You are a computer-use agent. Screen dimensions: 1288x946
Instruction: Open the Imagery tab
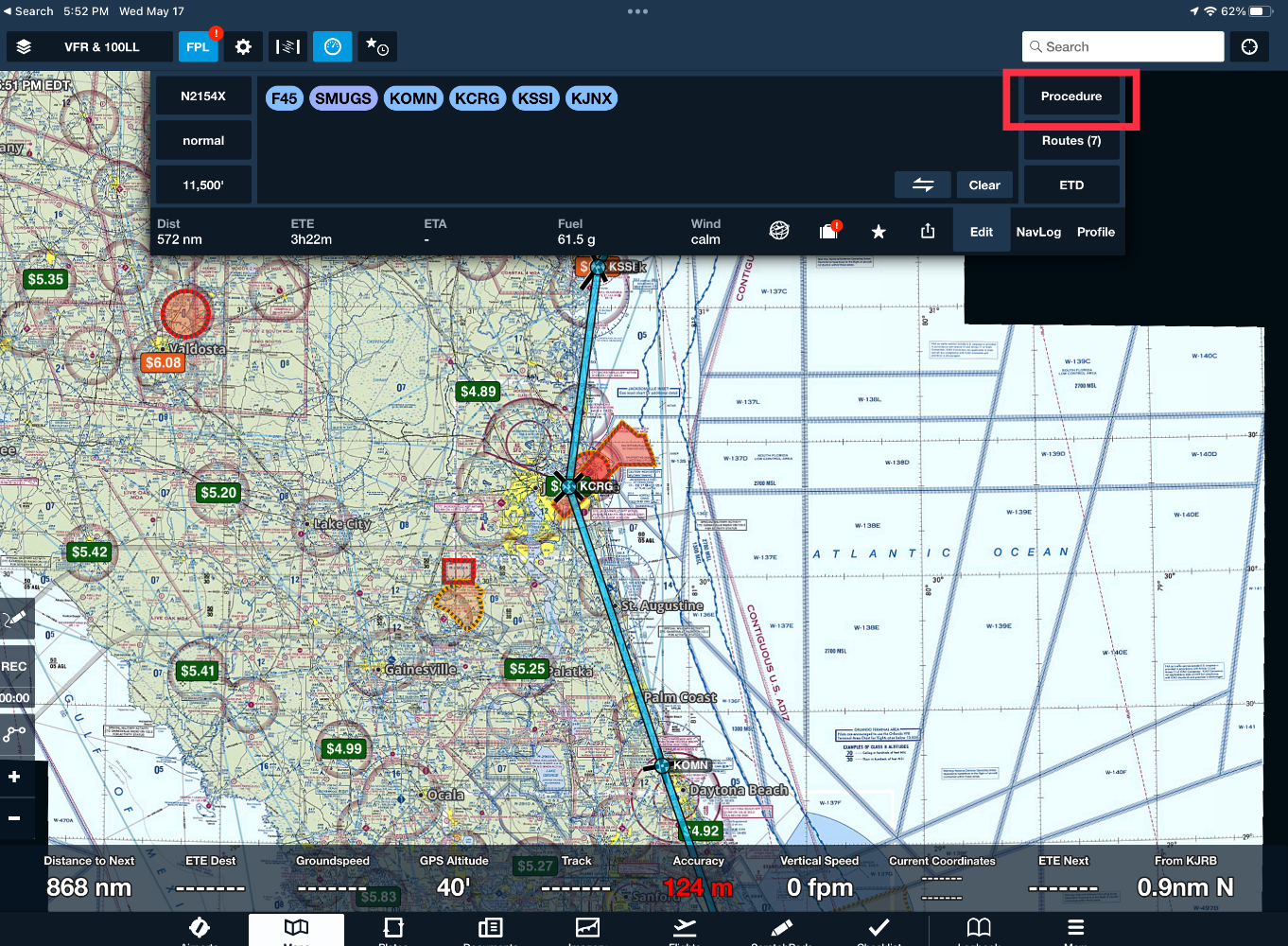pyautogui.click(x=587, y=930)
